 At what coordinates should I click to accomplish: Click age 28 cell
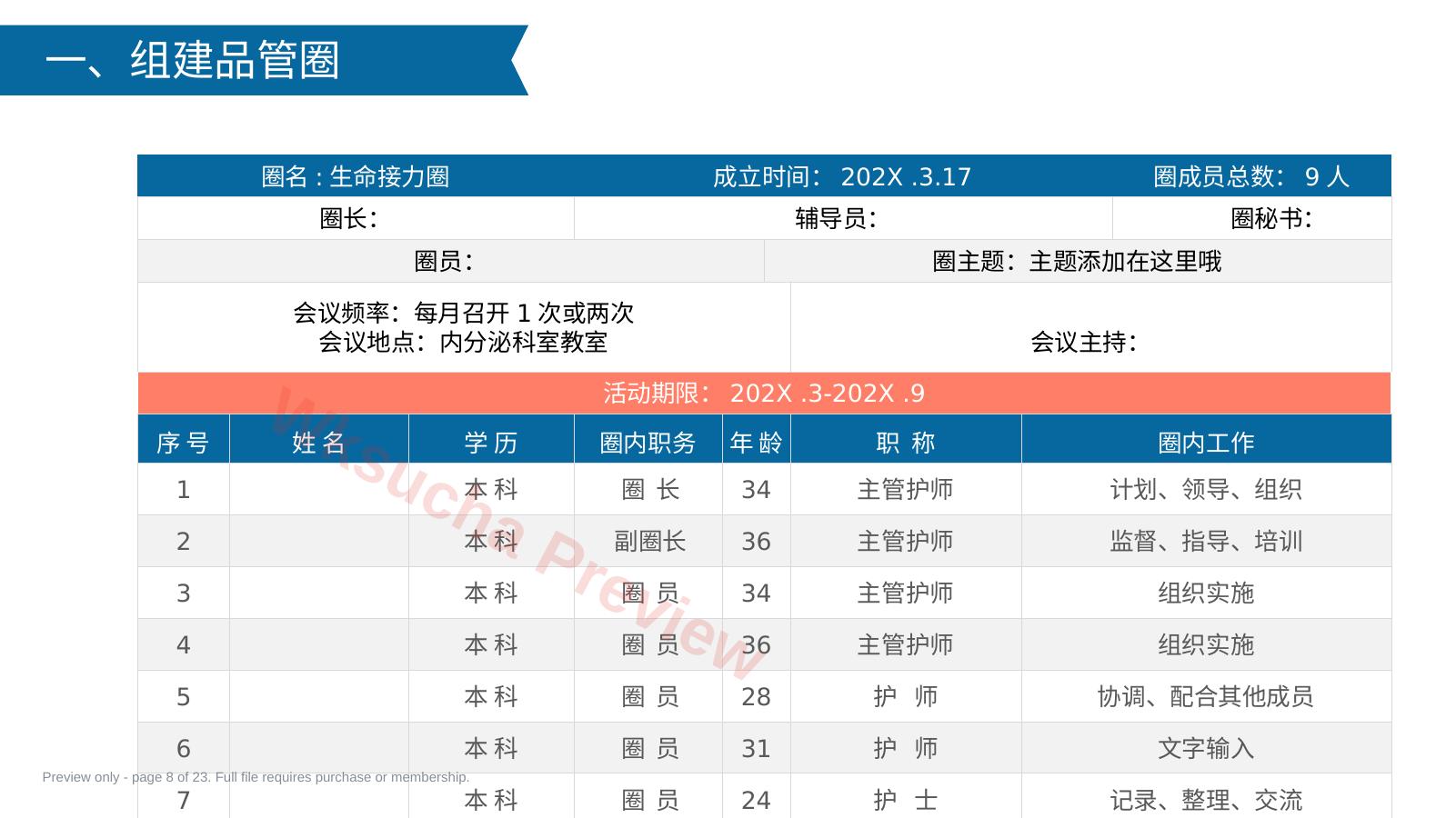[x=757, y=696]
